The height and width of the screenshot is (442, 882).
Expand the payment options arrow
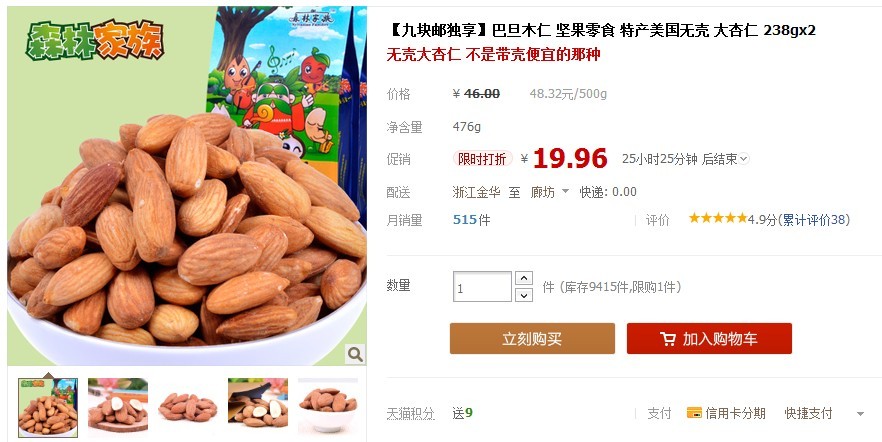(x=860, y=414)
